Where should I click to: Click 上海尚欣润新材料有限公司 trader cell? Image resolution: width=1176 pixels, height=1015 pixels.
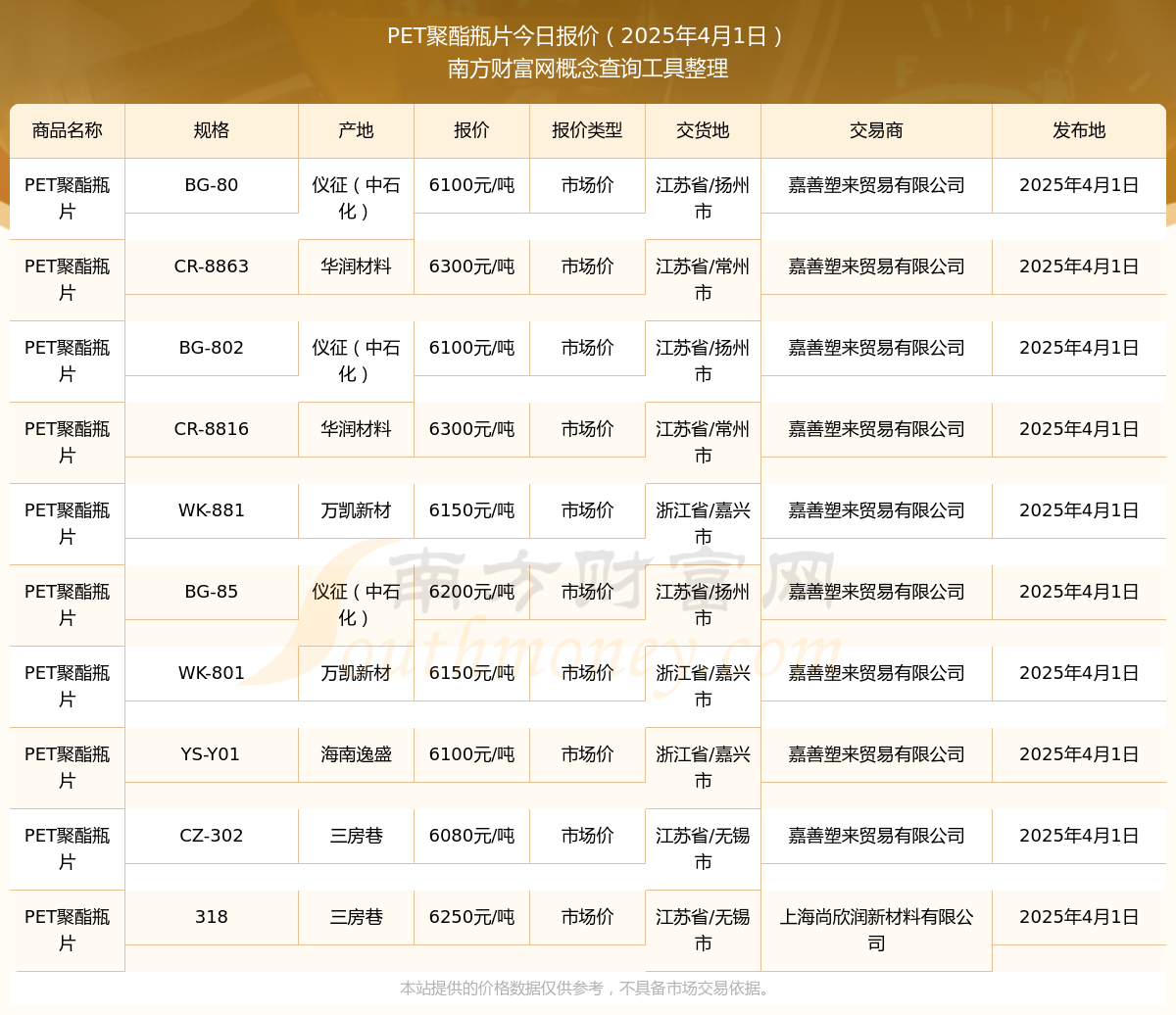[x=876, y=931]
